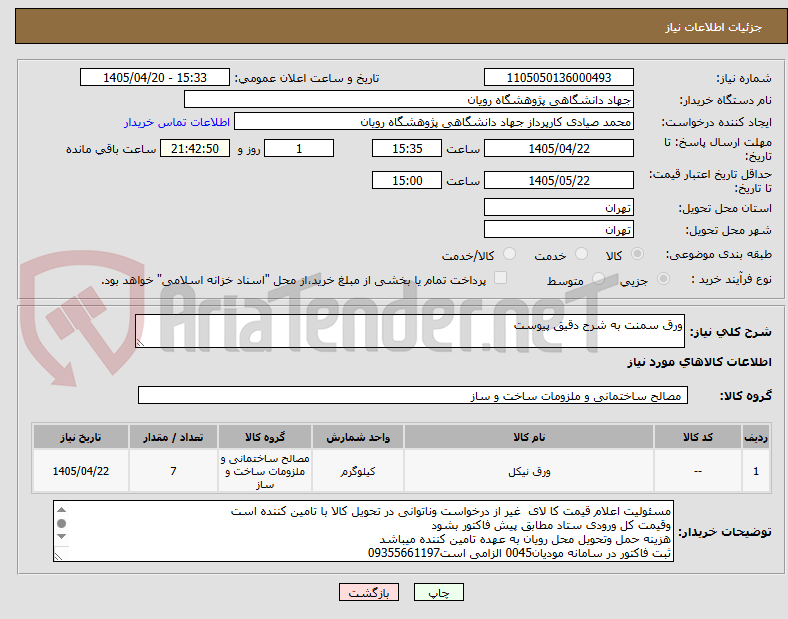
Task: Click the استان محل تحویل field تهران
Action: point(559,207)
